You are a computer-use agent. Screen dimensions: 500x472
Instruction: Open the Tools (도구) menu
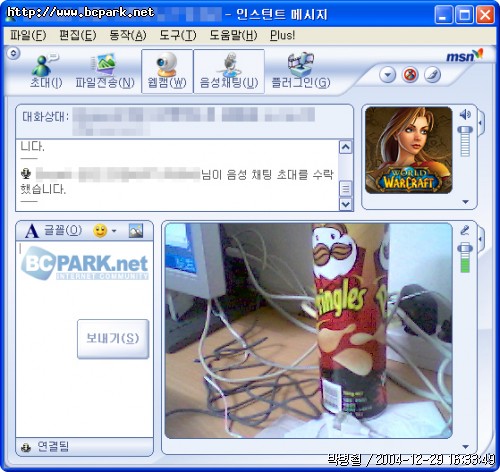pyautogui.click(x=178, y=35)
